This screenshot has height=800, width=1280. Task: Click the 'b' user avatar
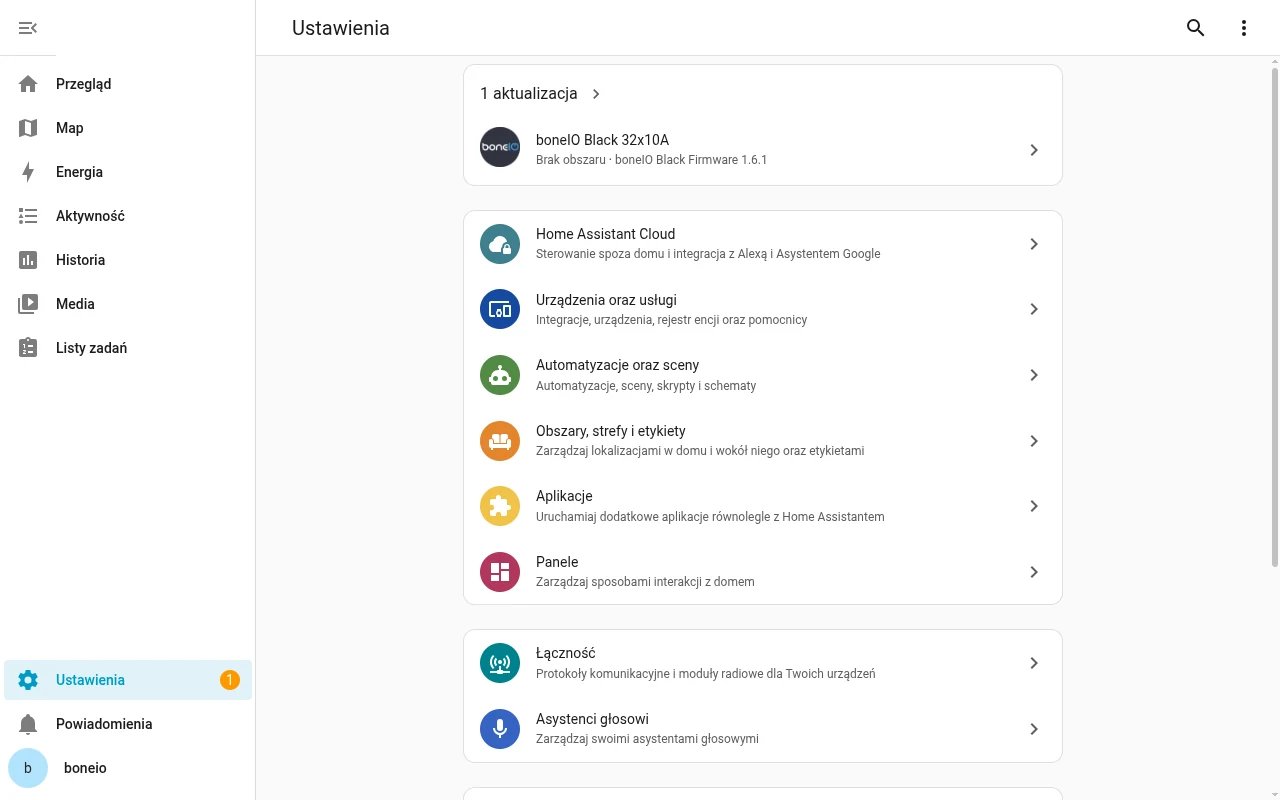28,768
